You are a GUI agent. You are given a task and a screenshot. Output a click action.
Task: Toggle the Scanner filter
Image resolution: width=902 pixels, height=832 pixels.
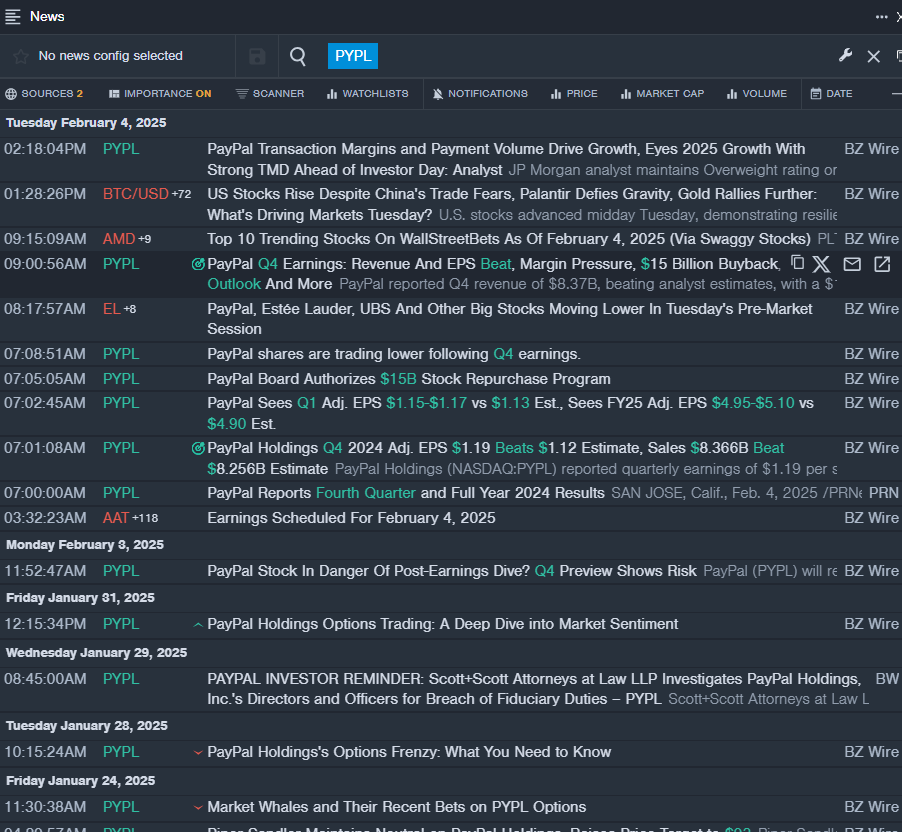(x=270, y=94)
